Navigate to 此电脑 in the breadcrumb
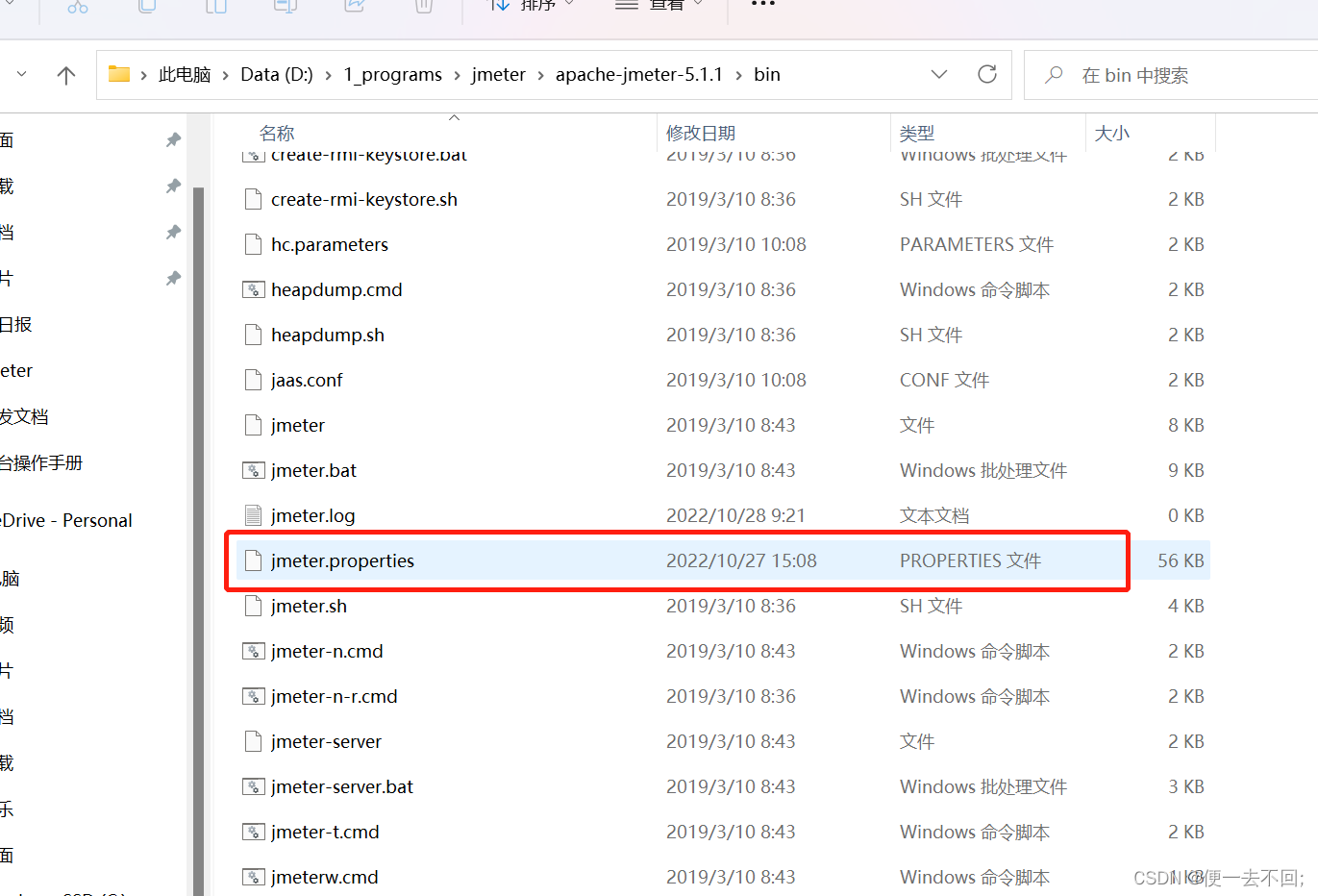 click(x=185, y=74)
